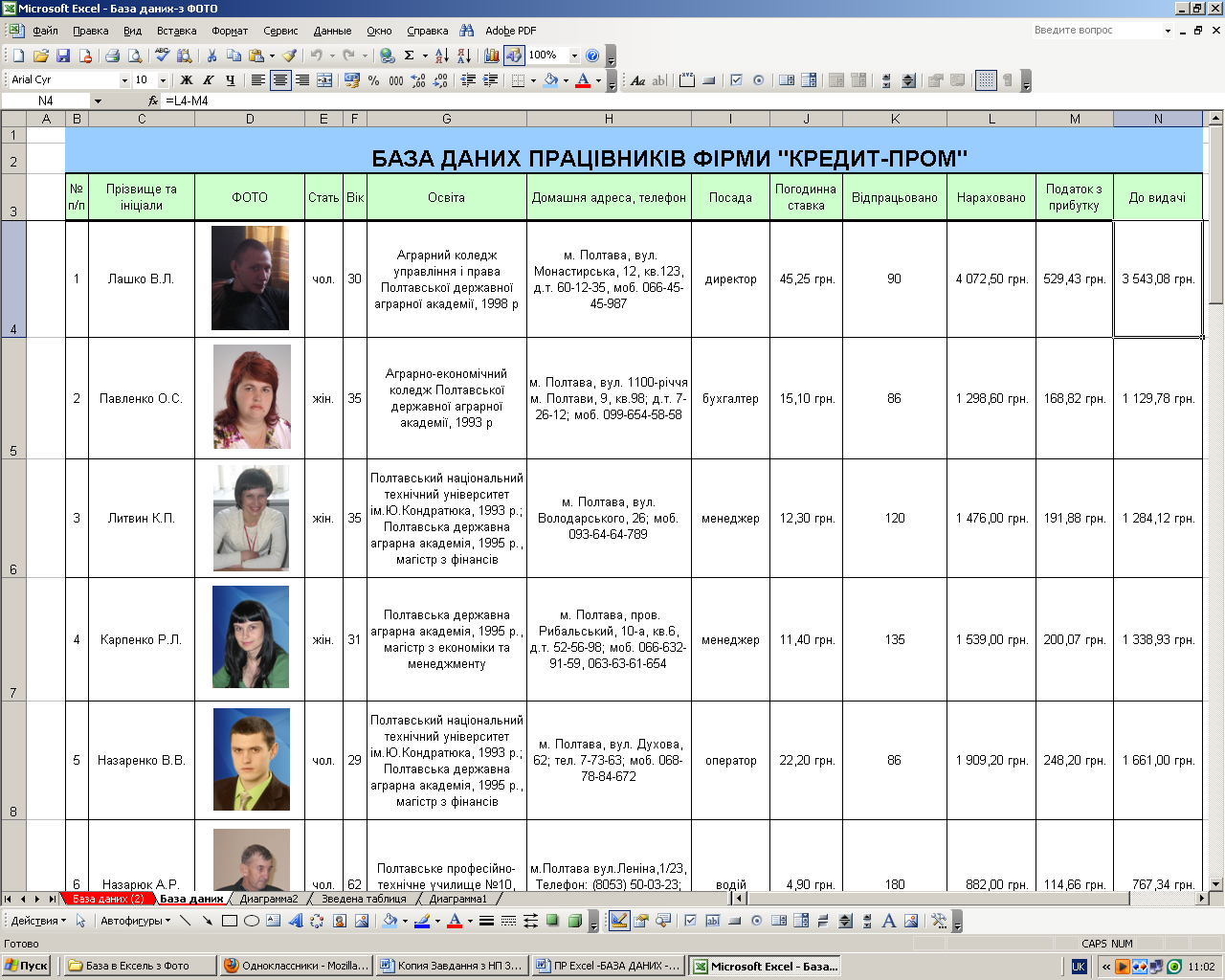Pick line color on drawing toolbar
This screenshot has height=980, width=1225.
tap(422, 921)
